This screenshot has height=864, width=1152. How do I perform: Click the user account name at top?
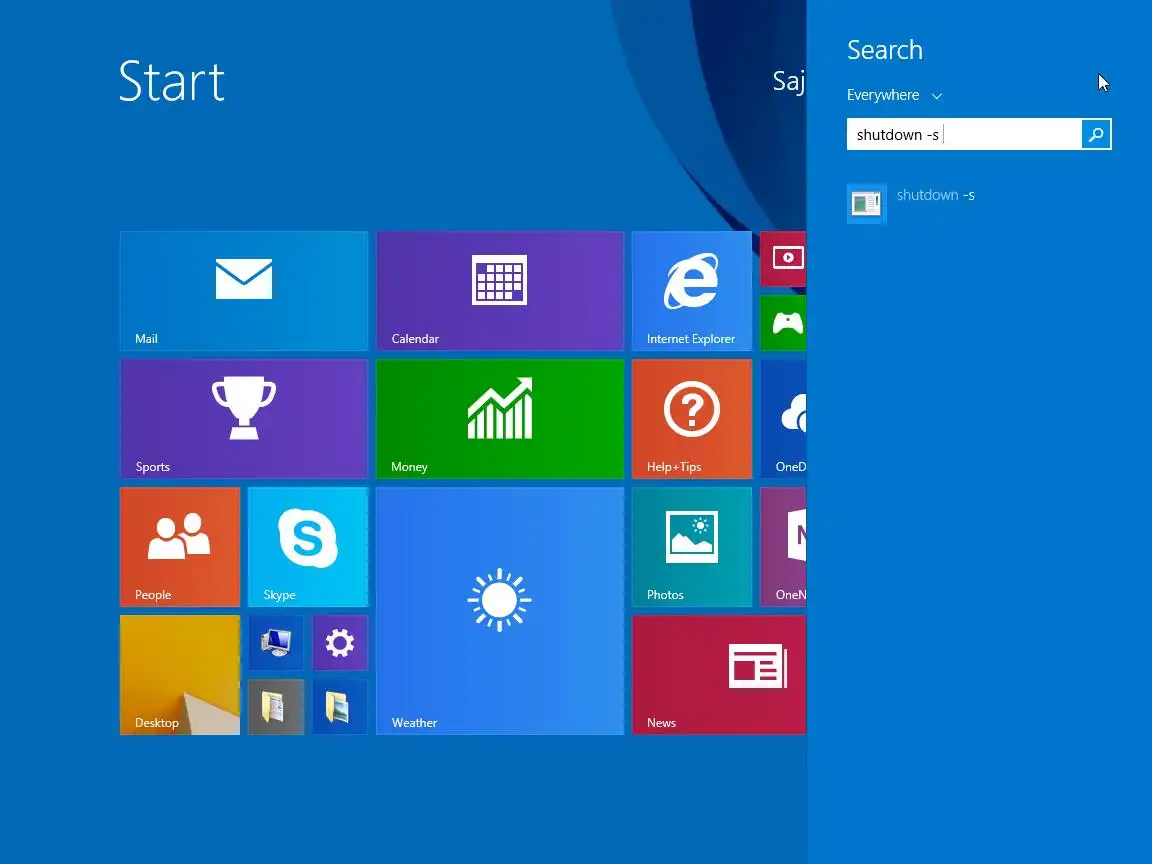tap(789, 80)
